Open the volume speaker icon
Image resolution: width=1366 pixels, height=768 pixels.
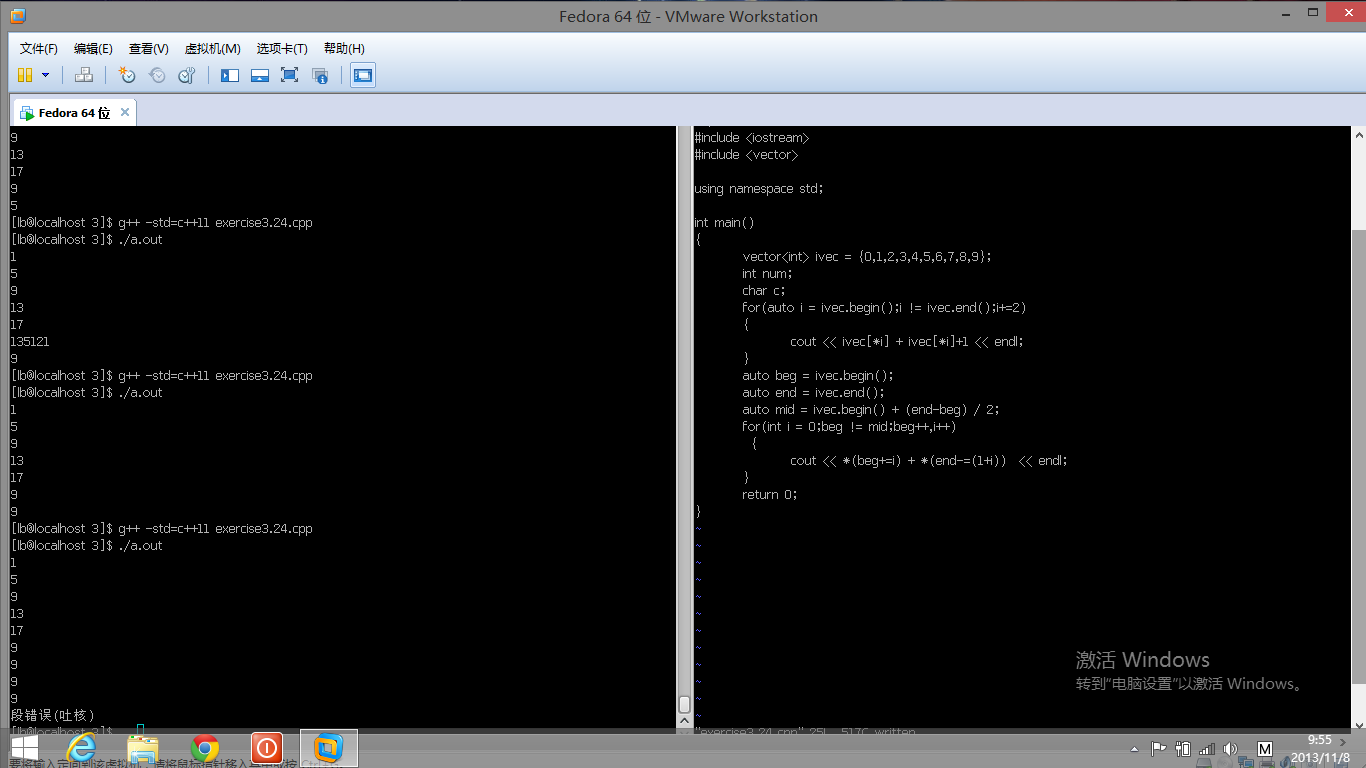pyautogui.click(x=1230, y=748)
